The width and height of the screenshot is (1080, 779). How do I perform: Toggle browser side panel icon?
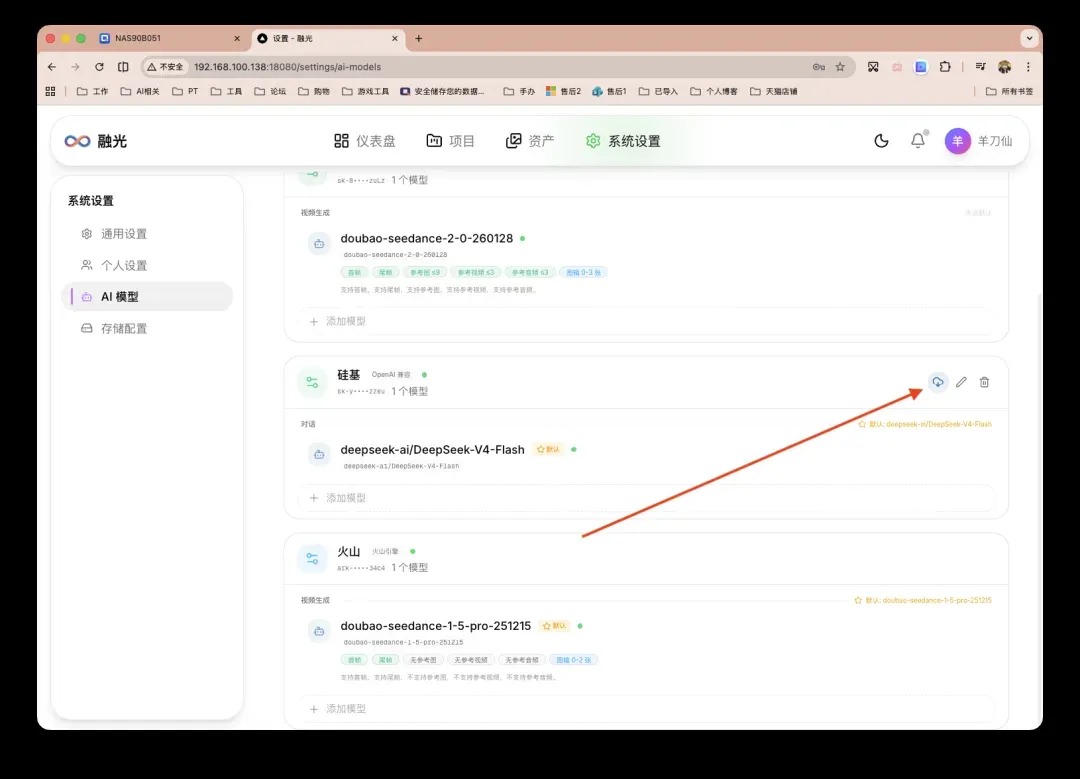pyautogui.click(x=123, y=67)
